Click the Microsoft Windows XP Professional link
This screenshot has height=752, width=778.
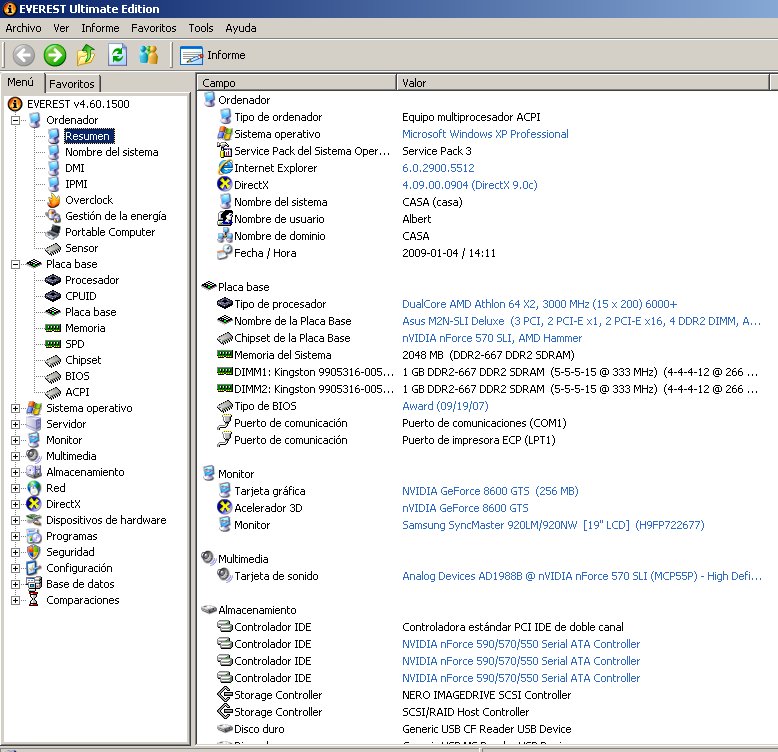(485, 134)
